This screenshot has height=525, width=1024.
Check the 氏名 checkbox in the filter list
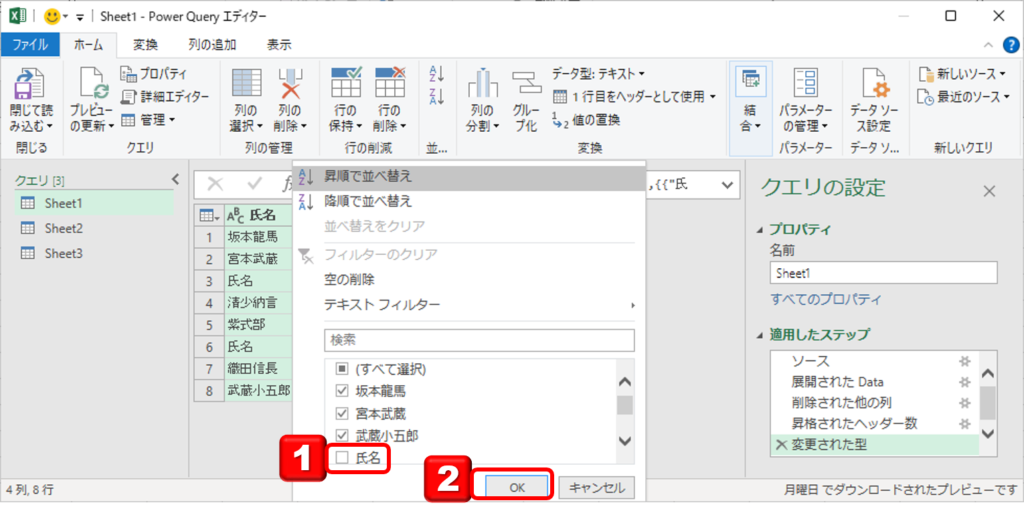click(342, 458)
